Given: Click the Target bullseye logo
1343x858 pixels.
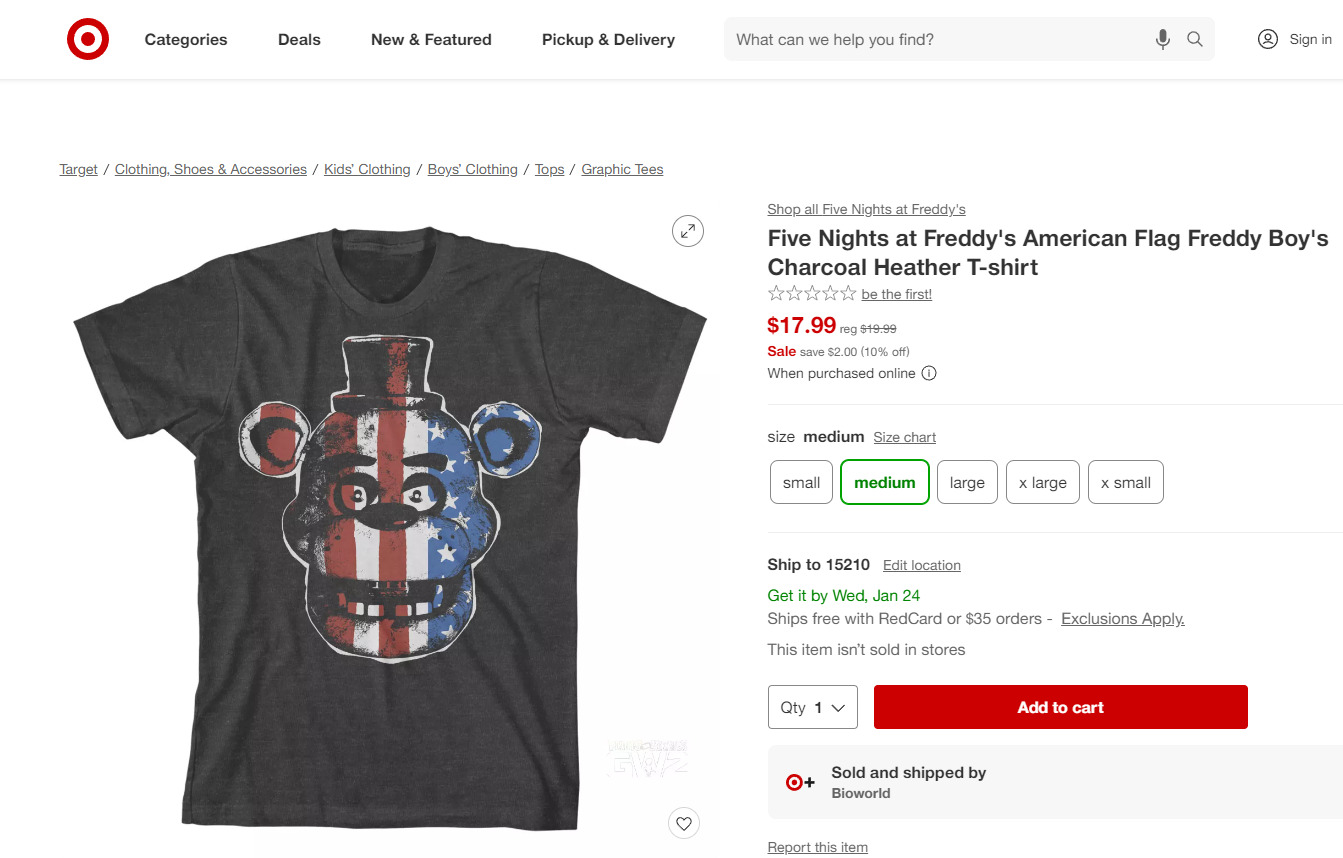Looking at the screenshot, I should click(x=88, y=40).
